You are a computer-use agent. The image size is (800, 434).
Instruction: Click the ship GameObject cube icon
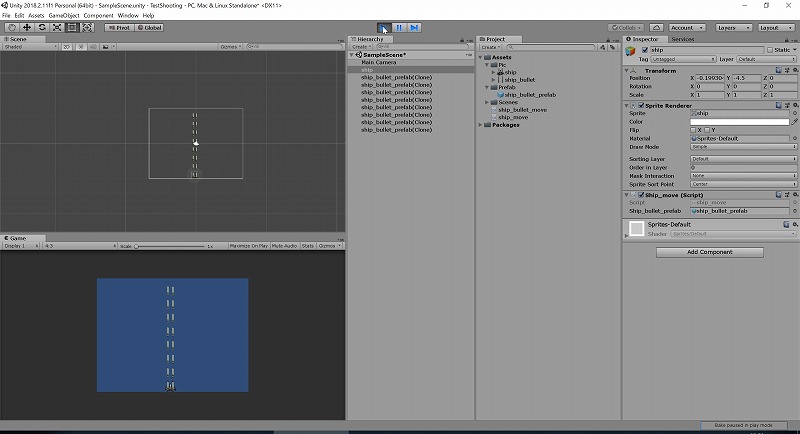pyautogui.click(x=631, y=50)
